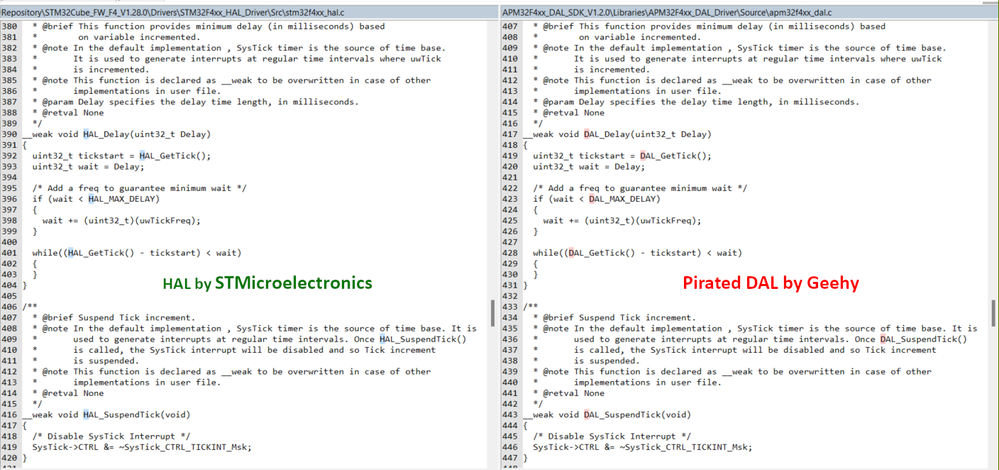Click the "/**" comment opener on line 406

pos(30,307)
